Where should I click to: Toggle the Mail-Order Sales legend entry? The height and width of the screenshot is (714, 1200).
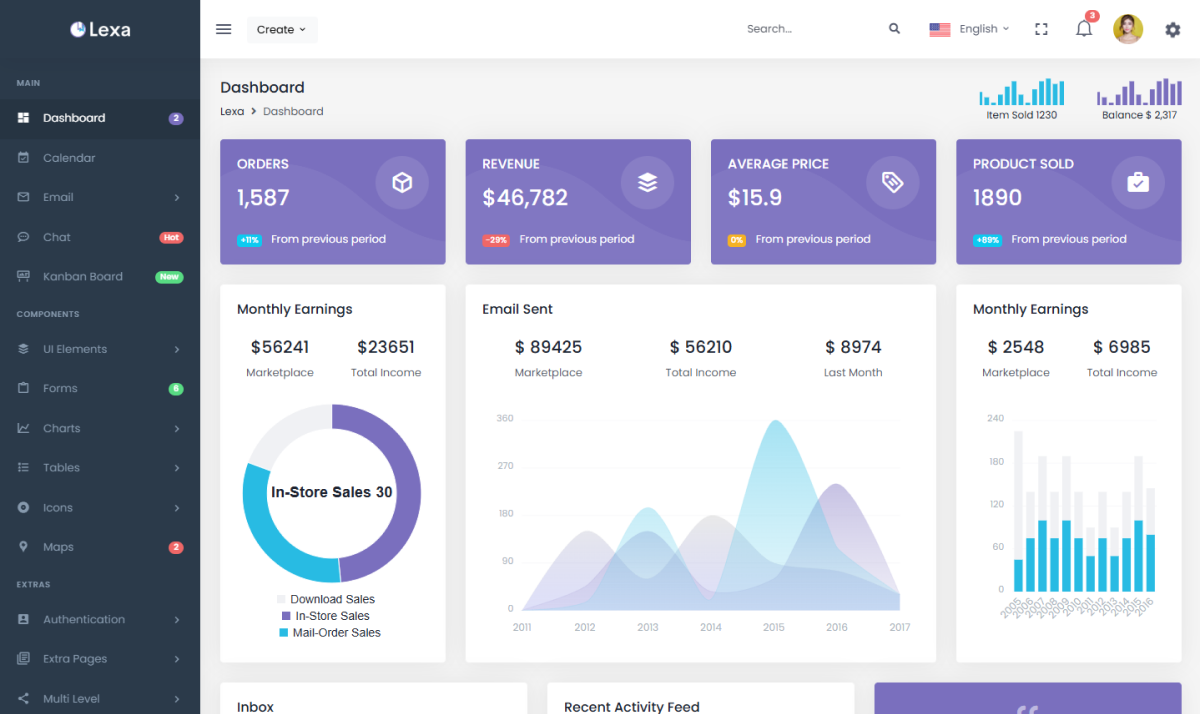[x=335, y=633]
